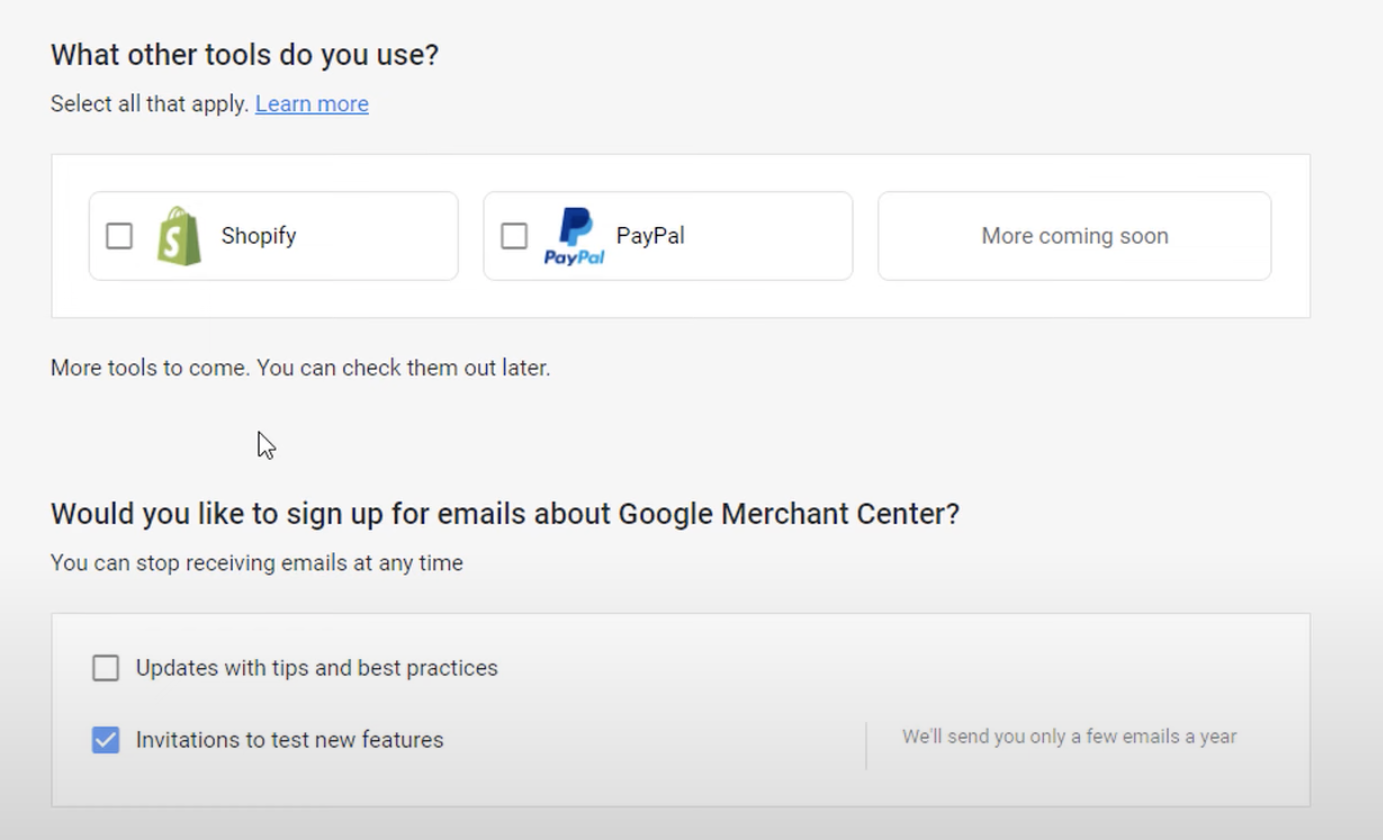
Task: Click the Shopify shopping bag logo
Action: tap(179, 236)
